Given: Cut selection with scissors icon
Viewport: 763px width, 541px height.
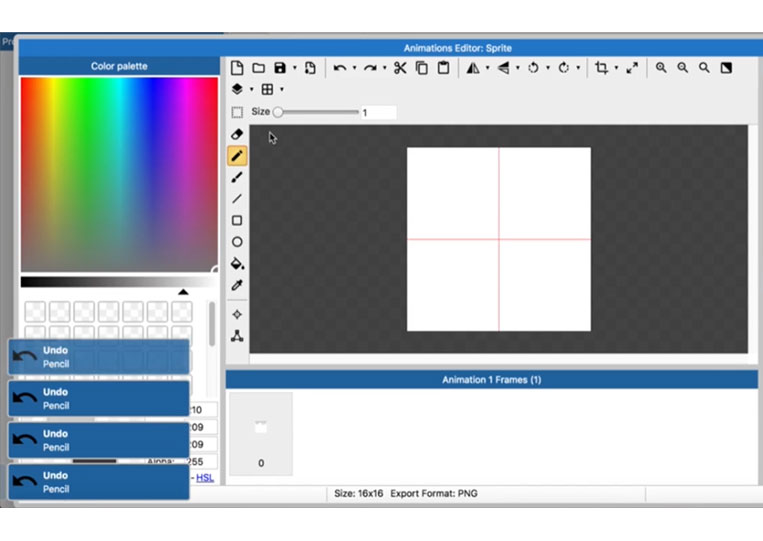Looking at the screenshot, I should click(400, 68).
